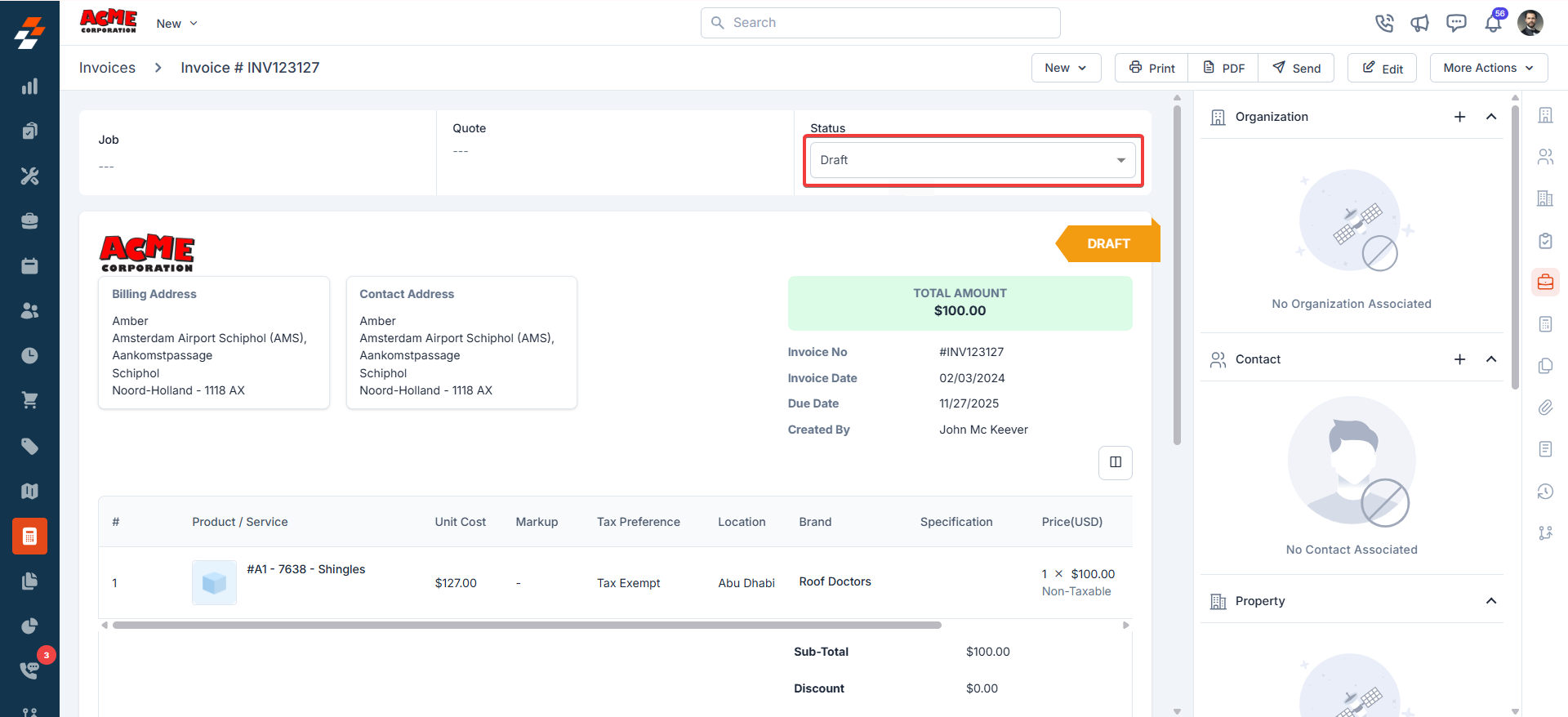
Task: Open the map icon in left sidebar
Action: (29, 491)
